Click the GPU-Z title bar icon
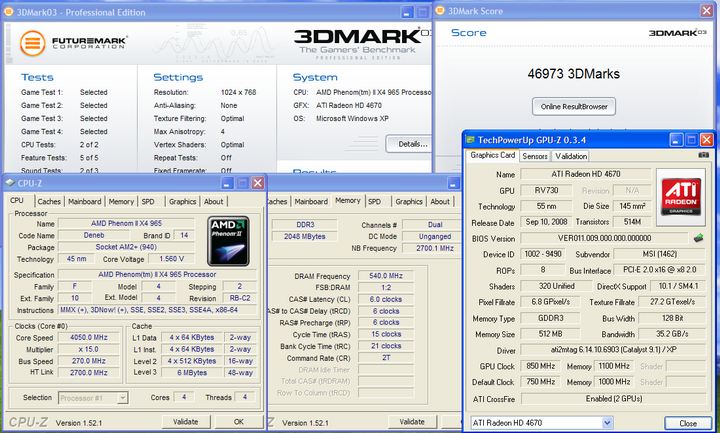This screenshot has width=720, height=433. coord(470,140)
